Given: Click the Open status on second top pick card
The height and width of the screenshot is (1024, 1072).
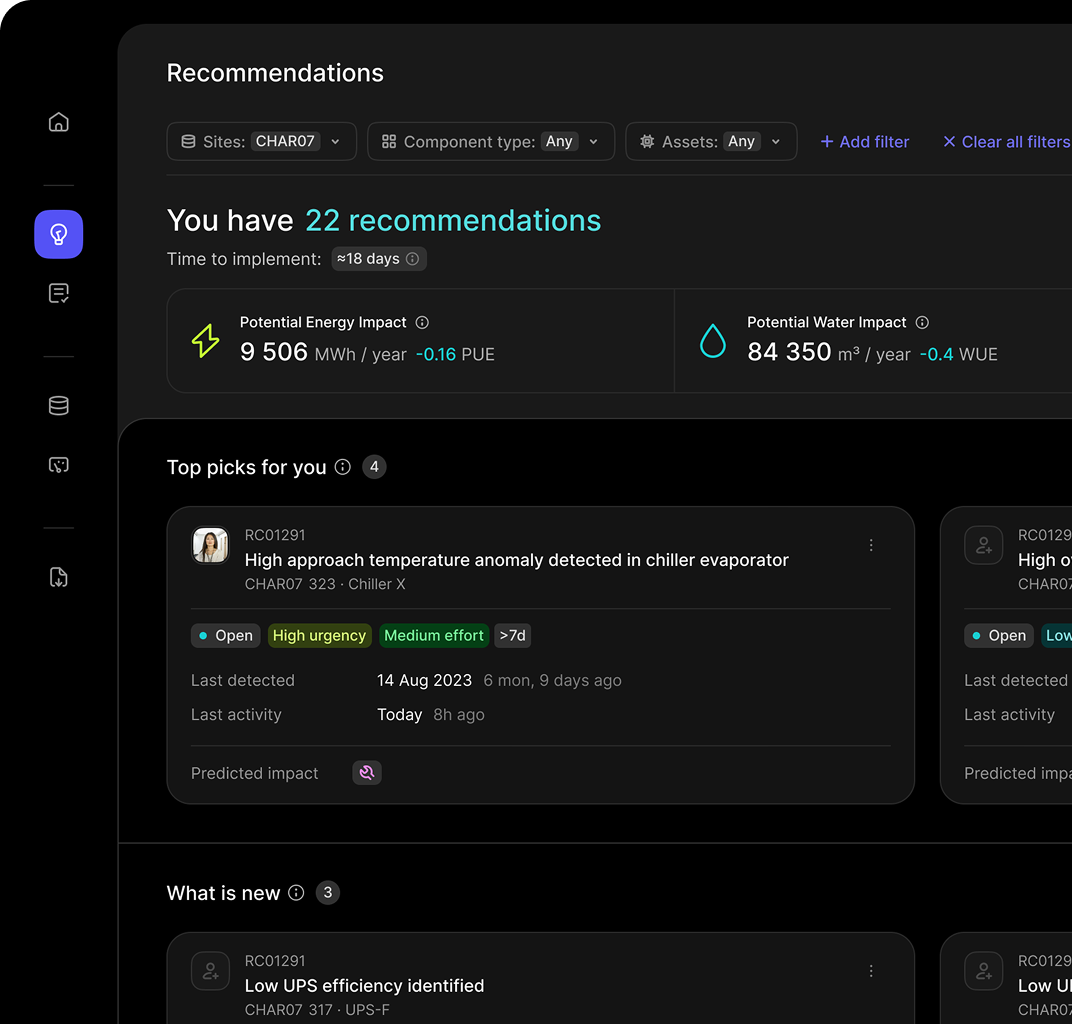Looking at the screenshot, I should 999,635.
